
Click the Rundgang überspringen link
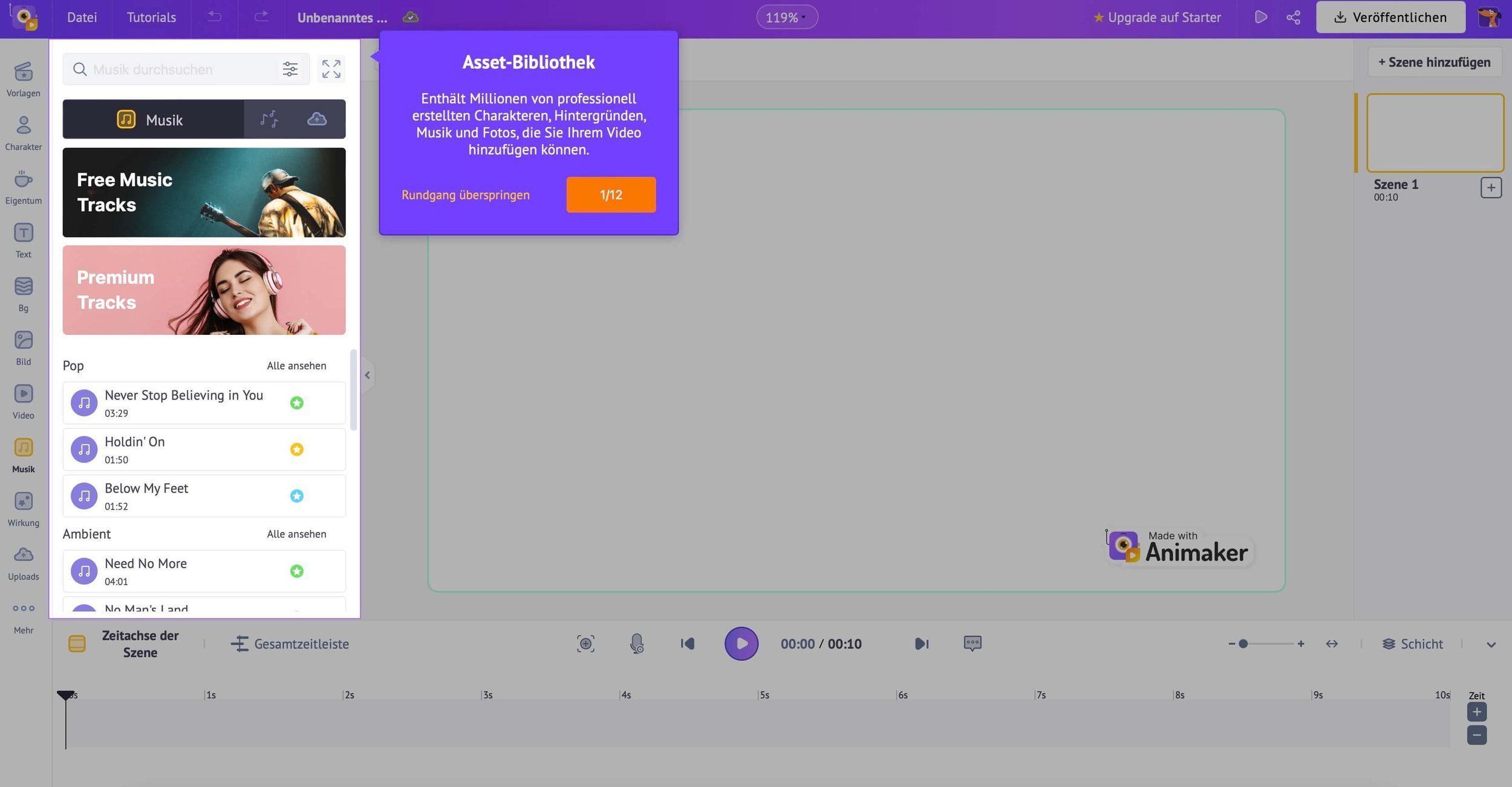point(465,195)
